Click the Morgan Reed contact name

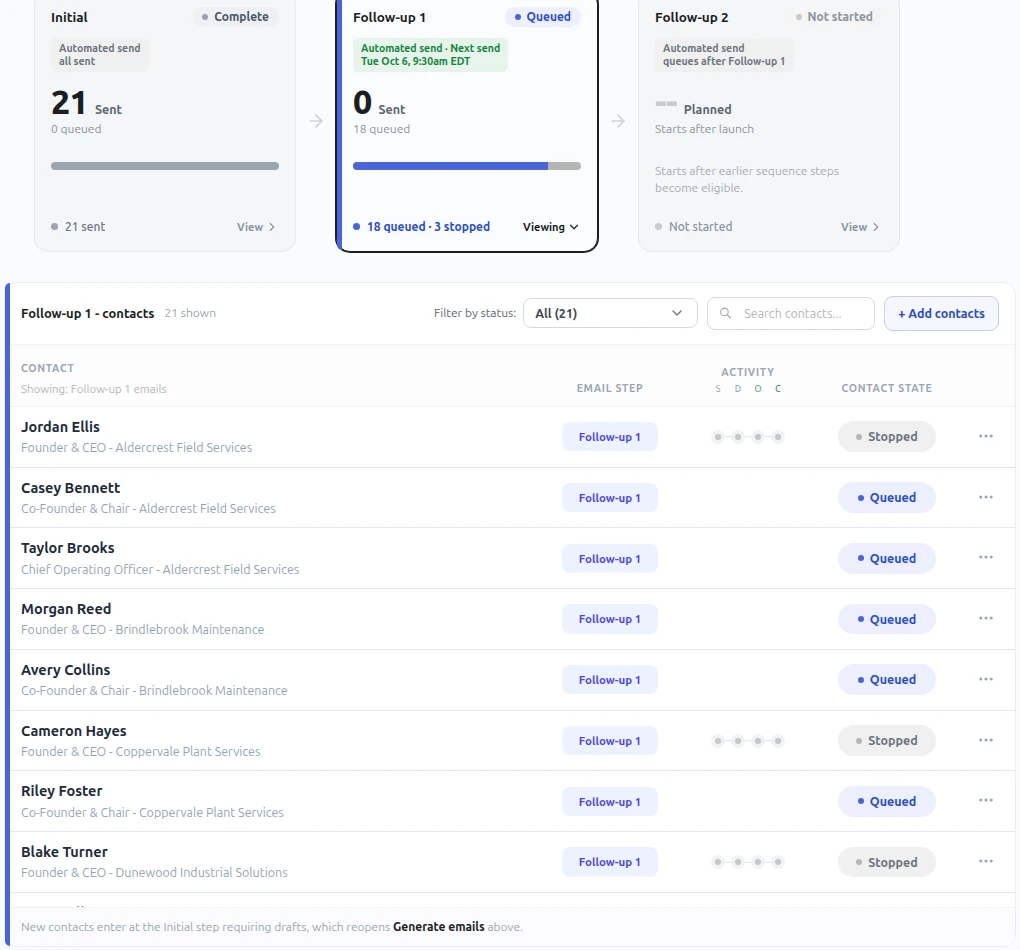coord(66,609)
